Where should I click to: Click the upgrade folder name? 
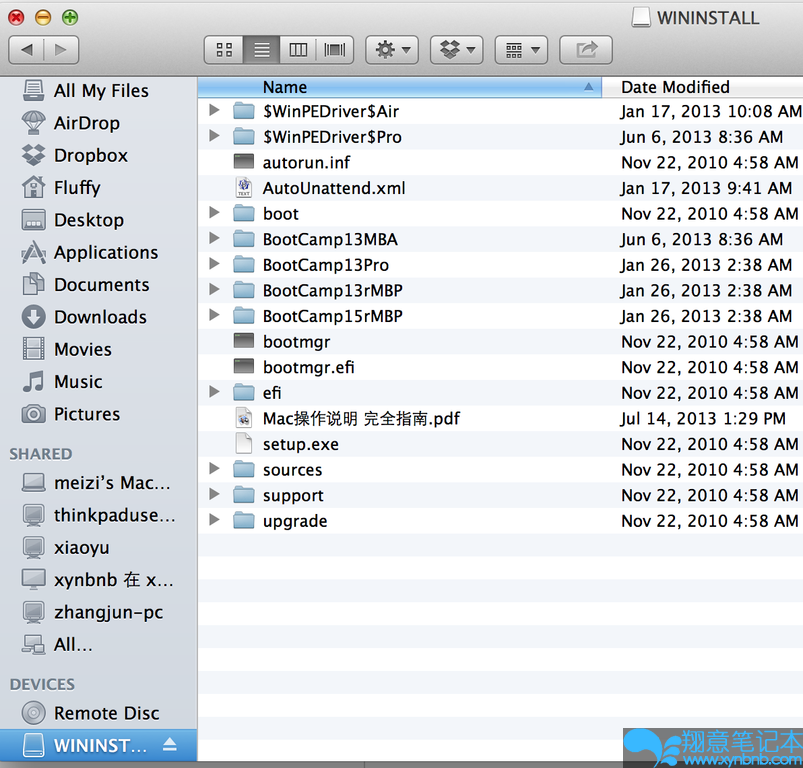pos(295,521)
